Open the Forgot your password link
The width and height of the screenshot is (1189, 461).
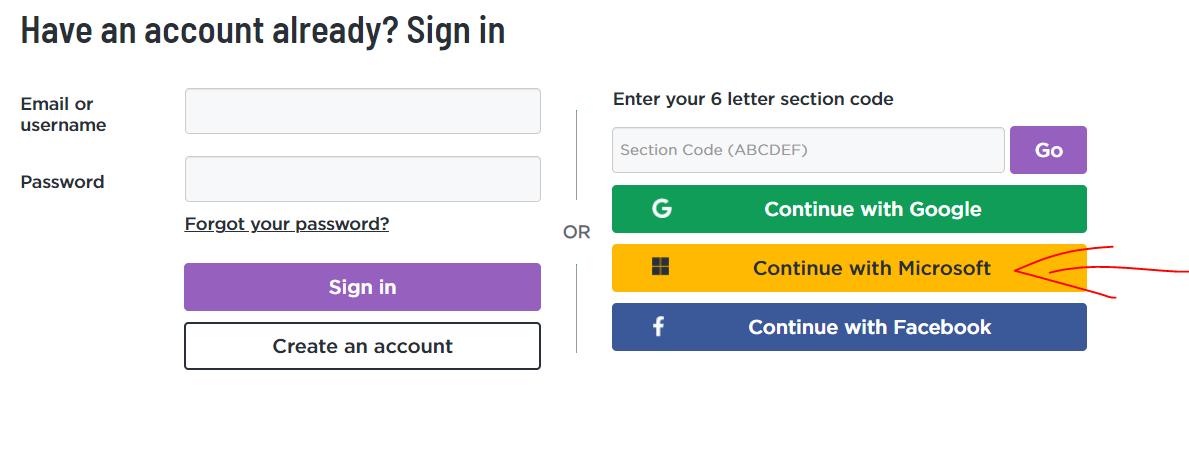pos(287,224)
